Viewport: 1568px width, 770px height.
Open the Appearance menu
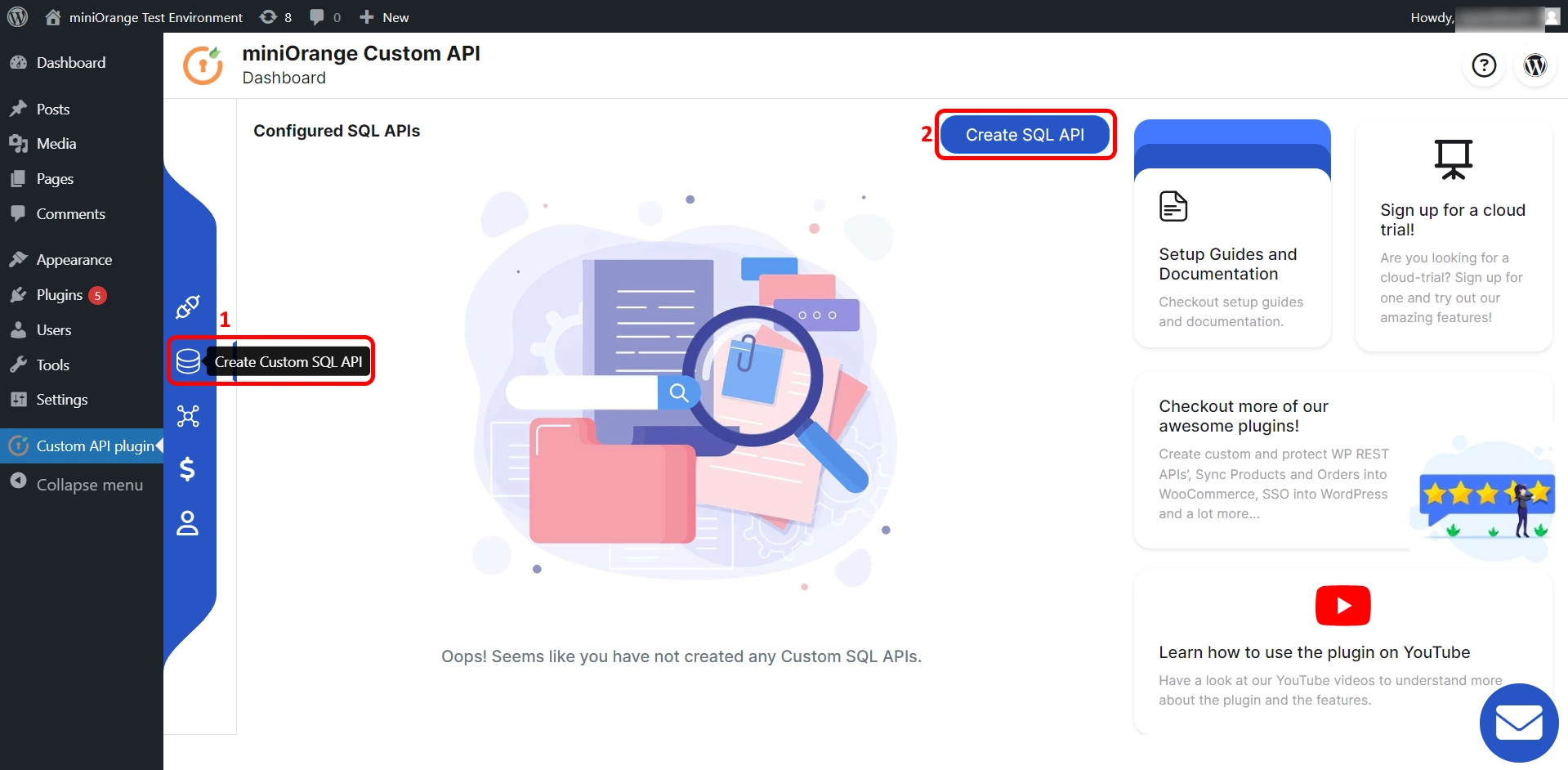click(x=82, y=260)
